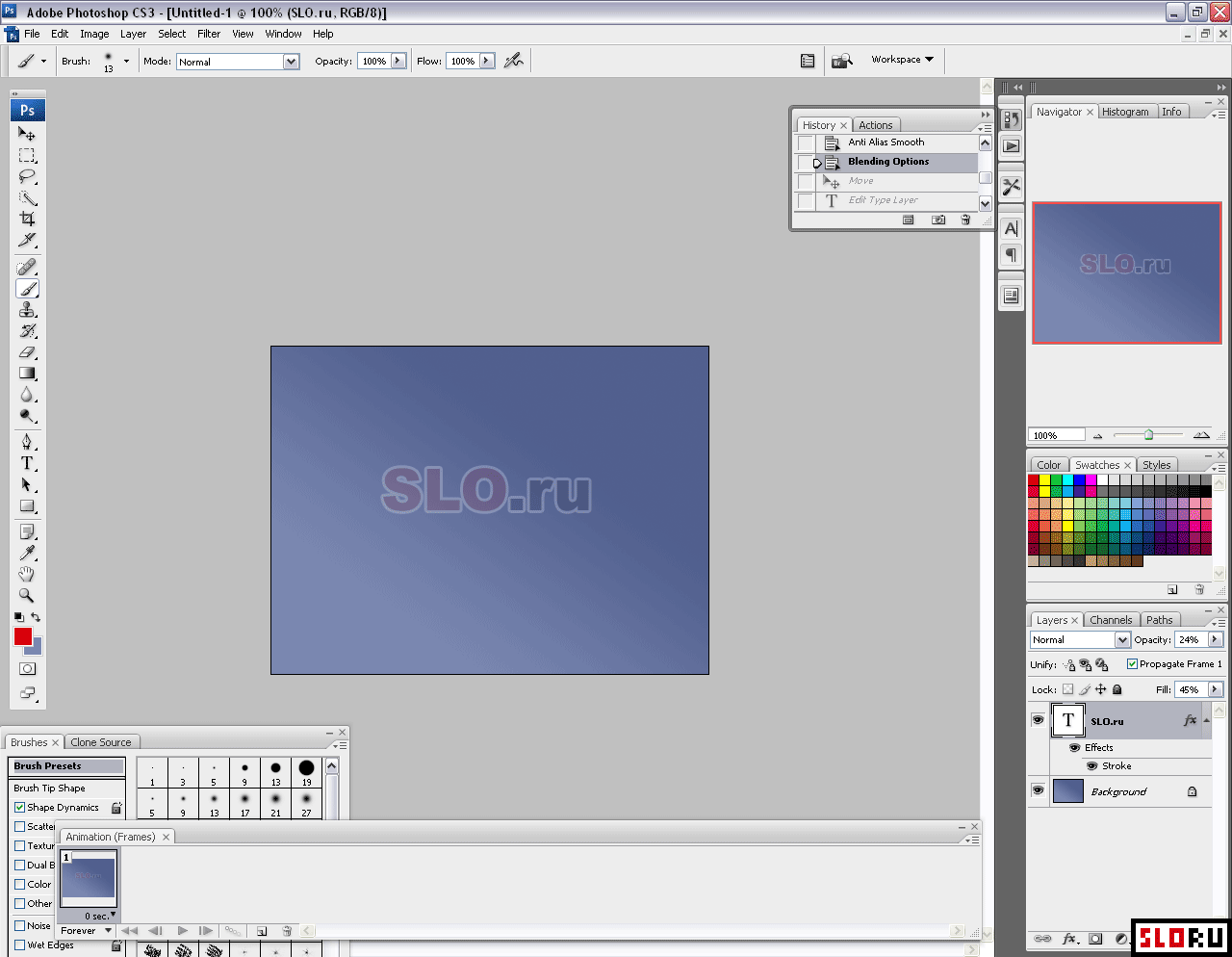
Task: Open Flow slider arrow in options bar
Action: pos(486,61)
